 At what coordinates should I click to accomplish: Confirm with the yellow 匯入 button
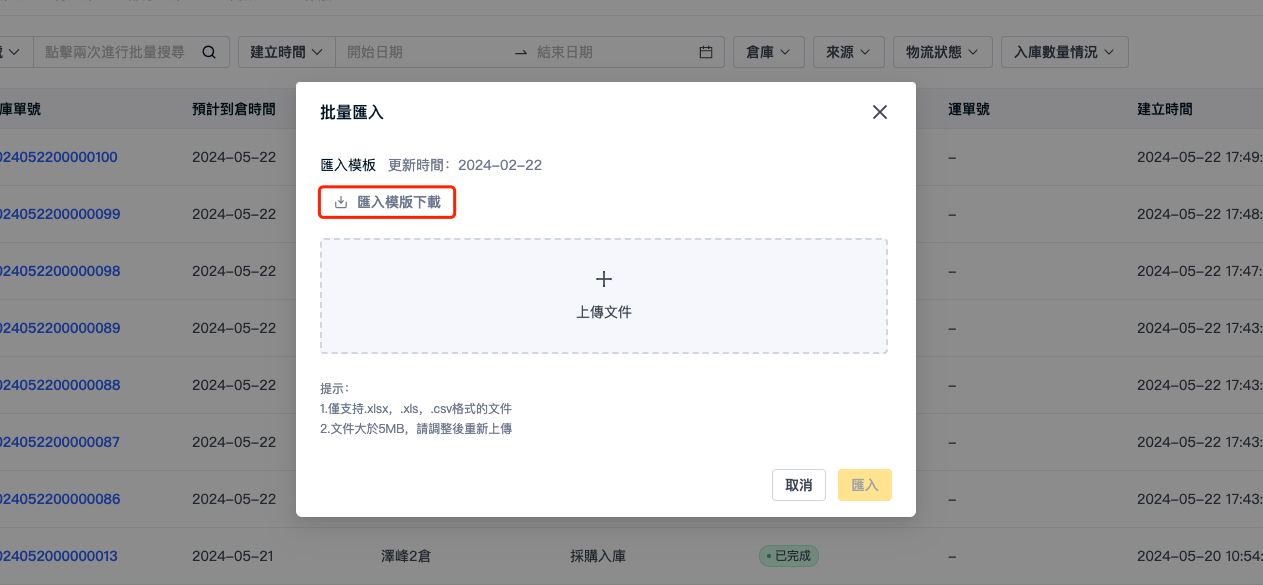[865, 485]
